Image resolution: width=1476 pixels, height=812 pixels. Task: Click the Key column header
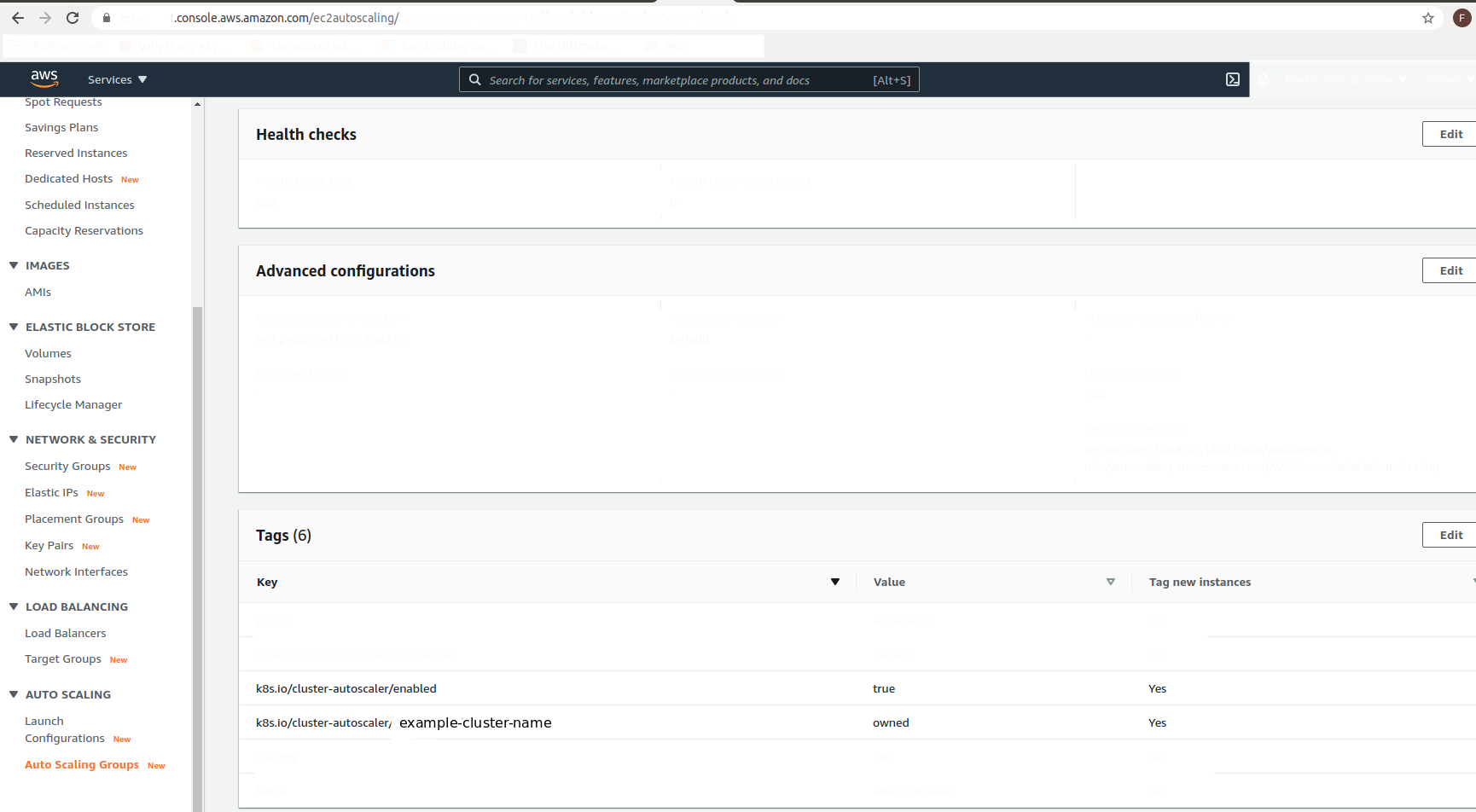[x=267, y=582]
